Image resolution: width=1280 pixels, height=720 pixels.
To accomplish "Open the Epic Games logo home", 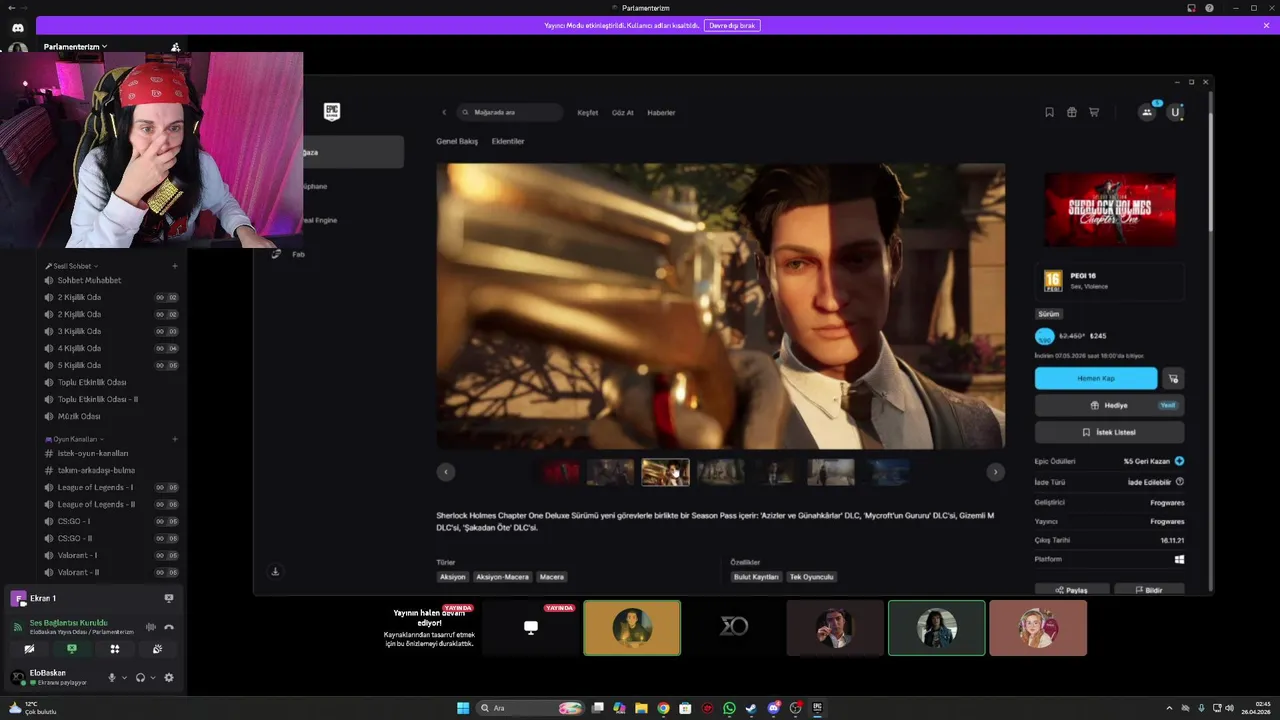I will (332, 112).
